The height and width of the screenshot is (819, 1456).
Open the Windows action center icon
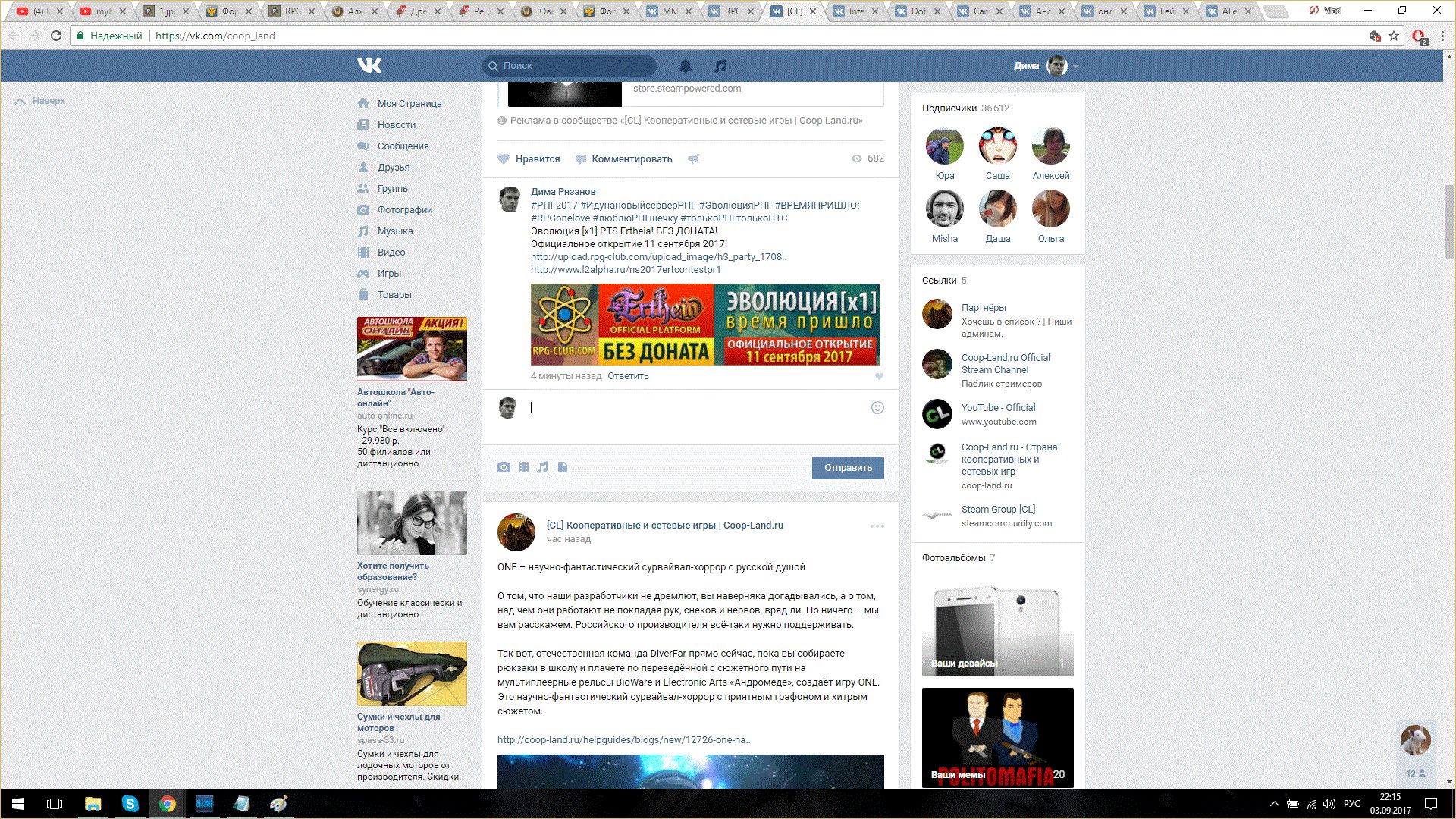(x=1431, y=804)
